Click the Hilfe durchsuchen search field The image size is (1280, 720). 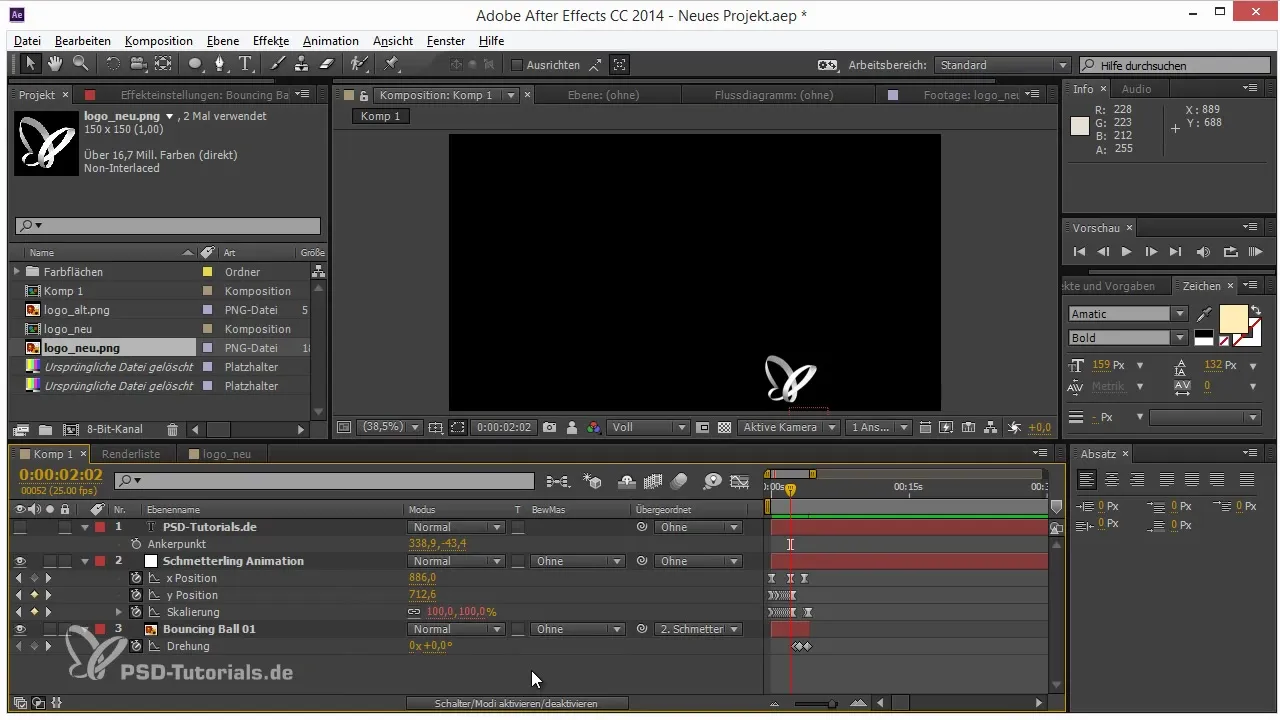(1172, 65)
